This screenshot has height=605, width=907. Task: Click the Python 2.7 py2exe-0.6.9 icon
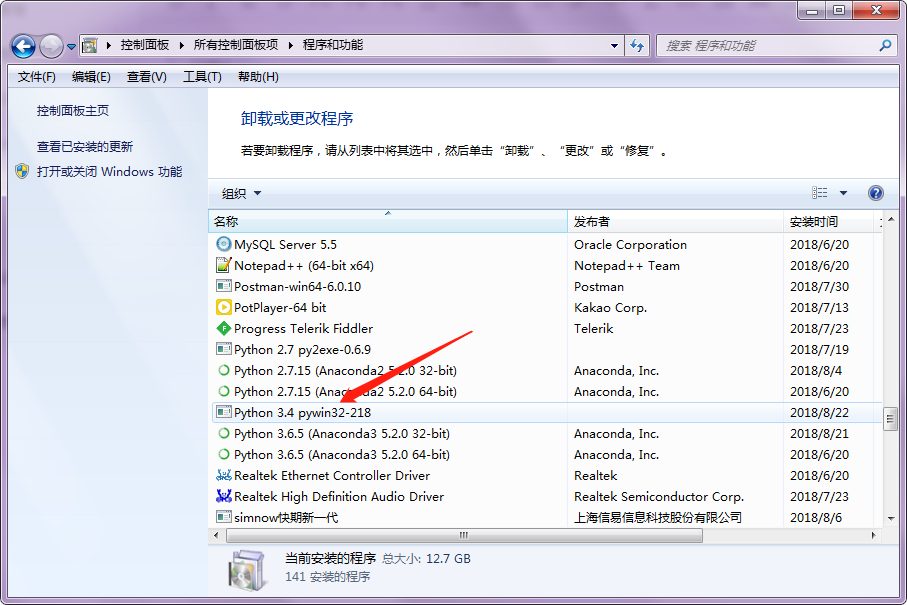(223, 349)
